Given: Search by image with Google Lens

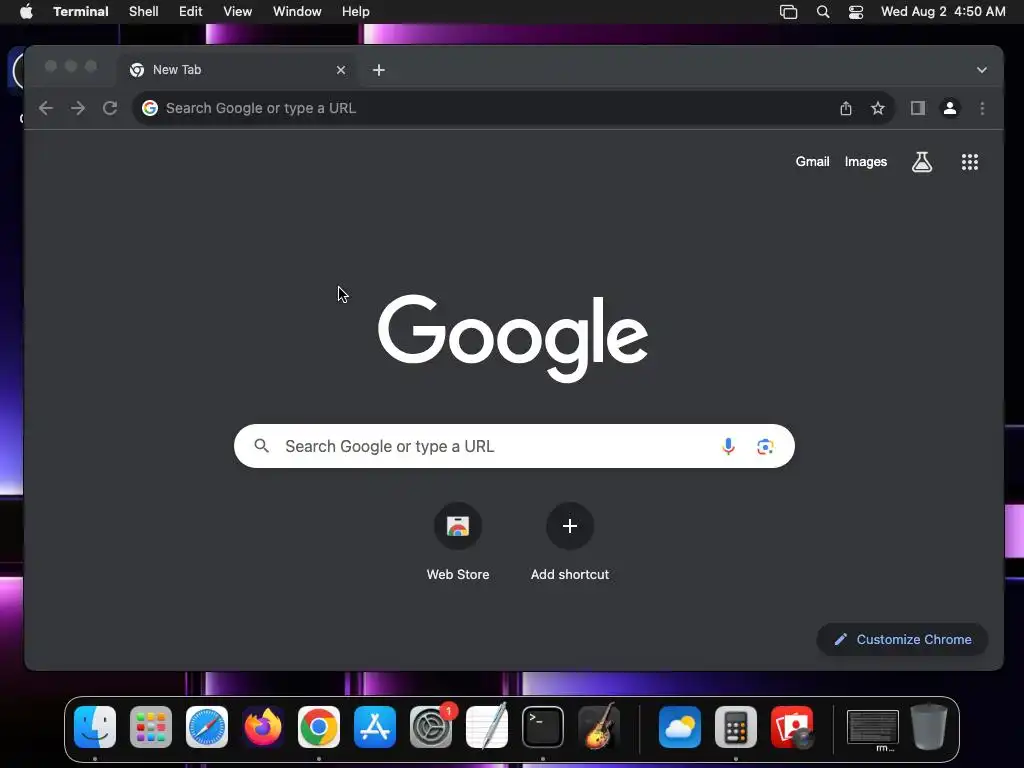Looking at the screenshot, I should pyautogui.click(x=765, y=446).
